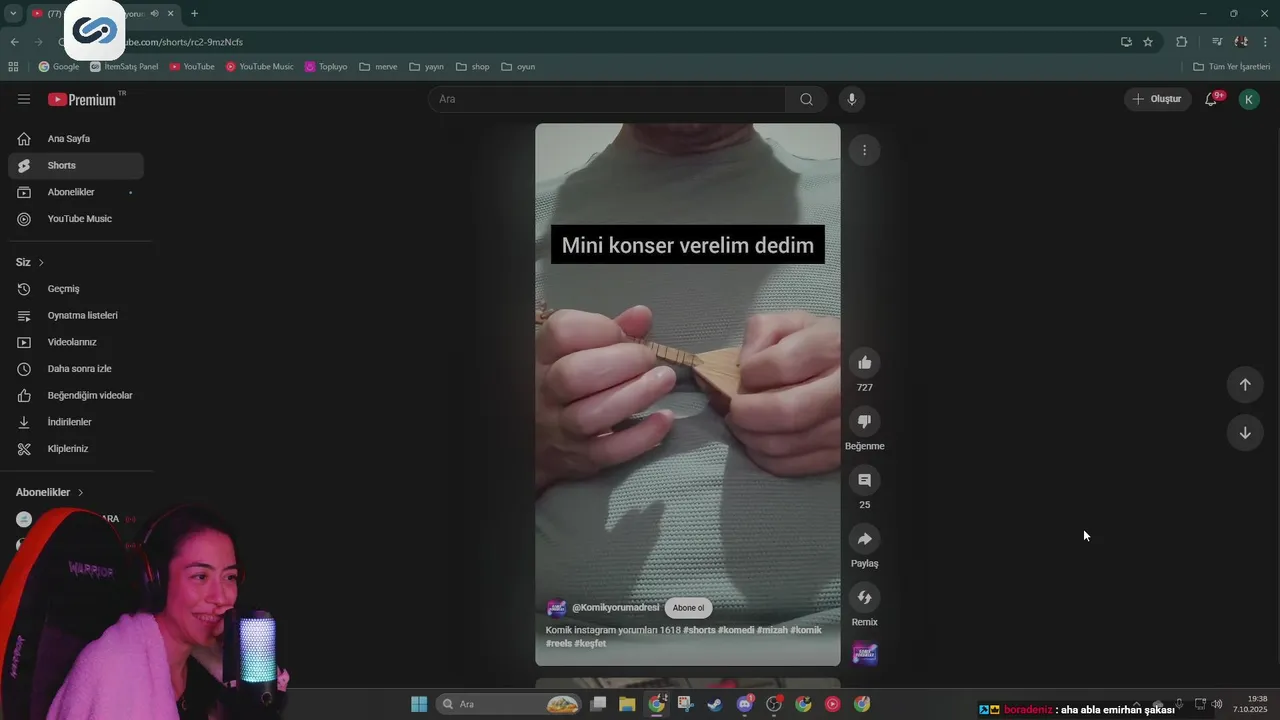Image resolution: width=1280 pixels, height=720 pixels.
Task: Click the Oluştur create button
Action: tap(1157, 99)
